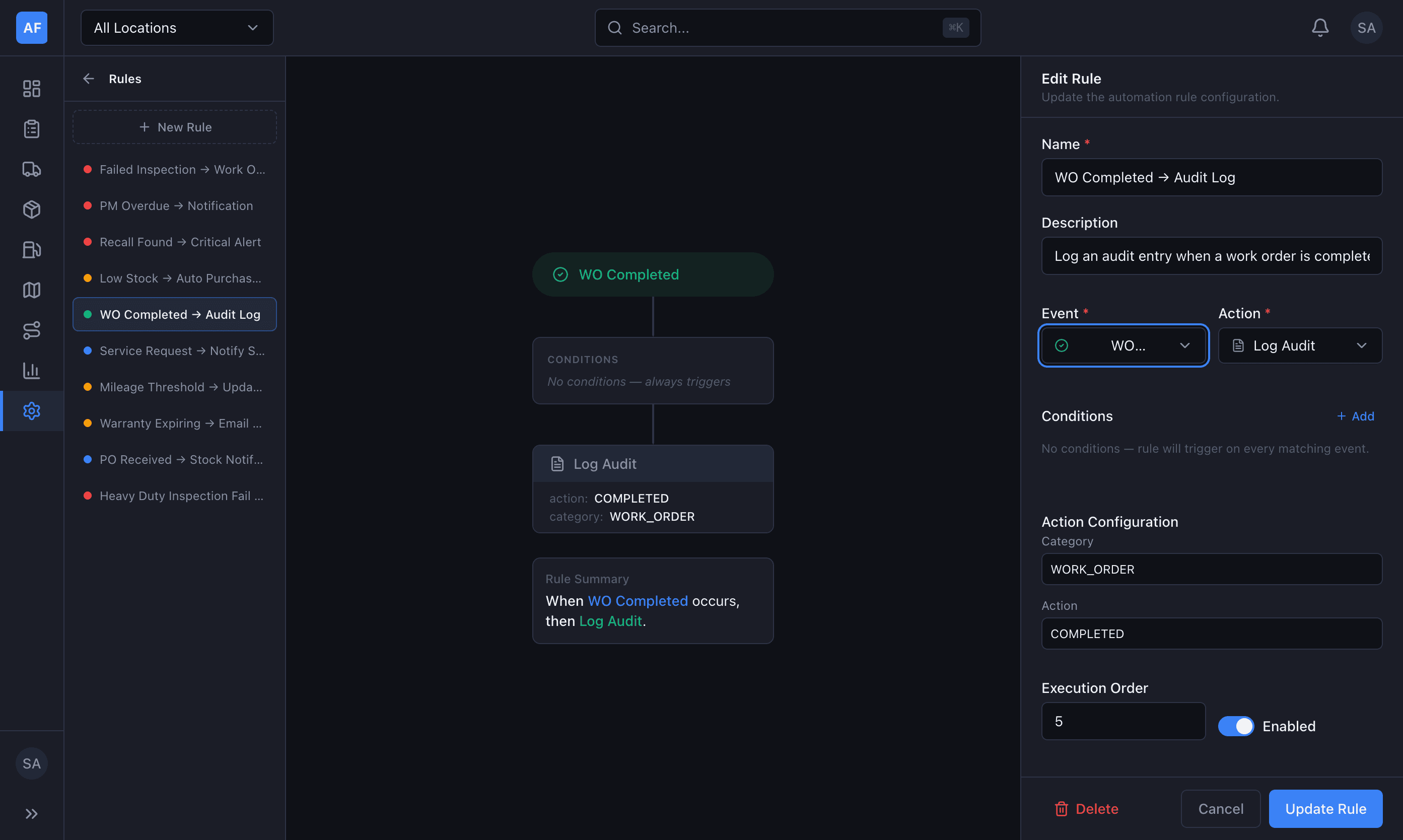Screen dimensions: 1403x840
Task: Select Mileage Threshold → Upda... rule
Action: click(x=174, y=387)
